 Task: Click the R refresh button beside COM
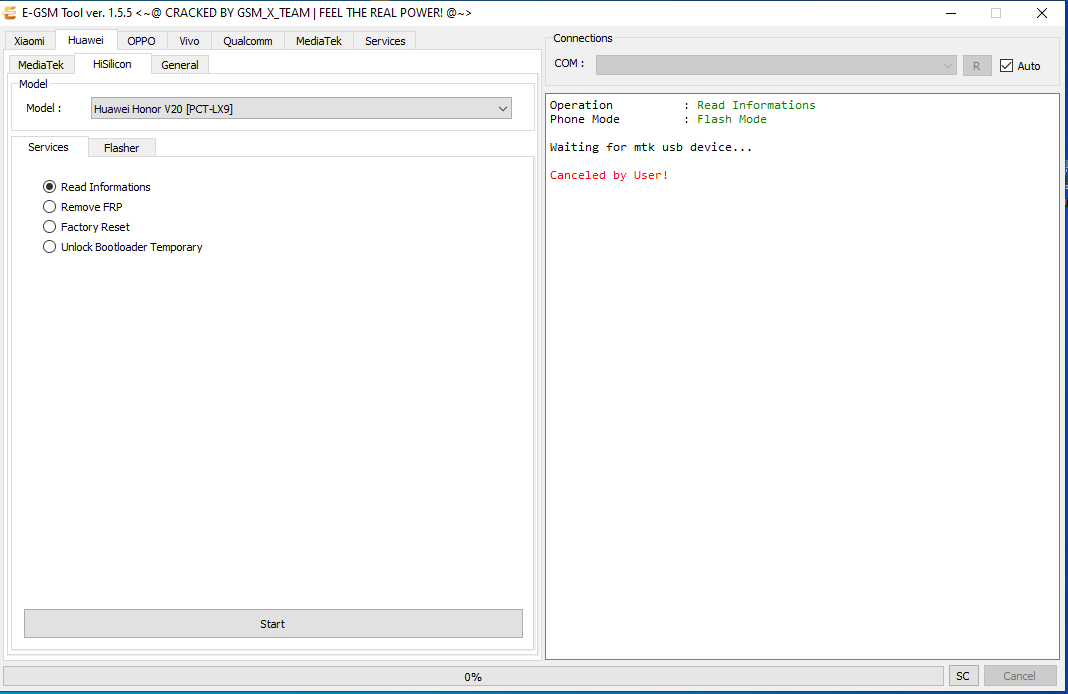pos(977,64)
